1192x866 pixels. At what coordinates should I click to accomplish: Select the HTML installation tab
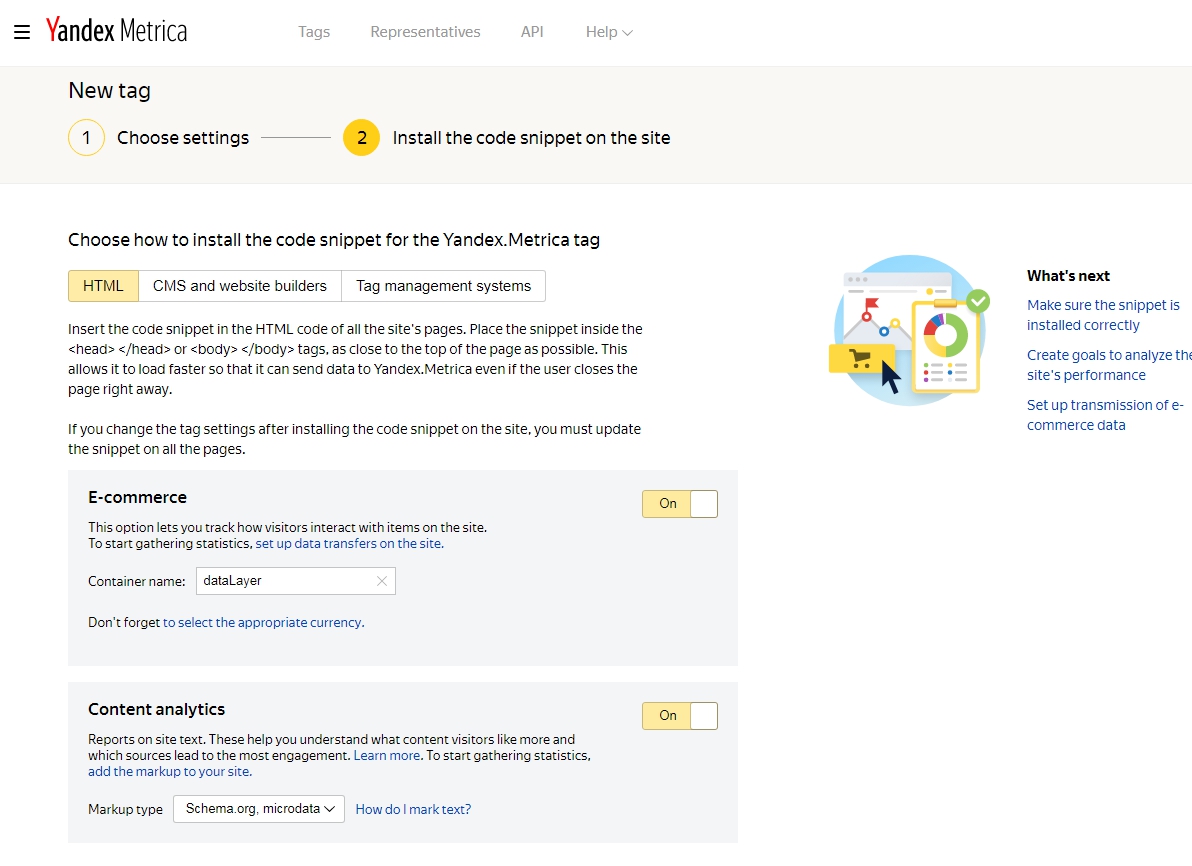click(x=103, y=286)
